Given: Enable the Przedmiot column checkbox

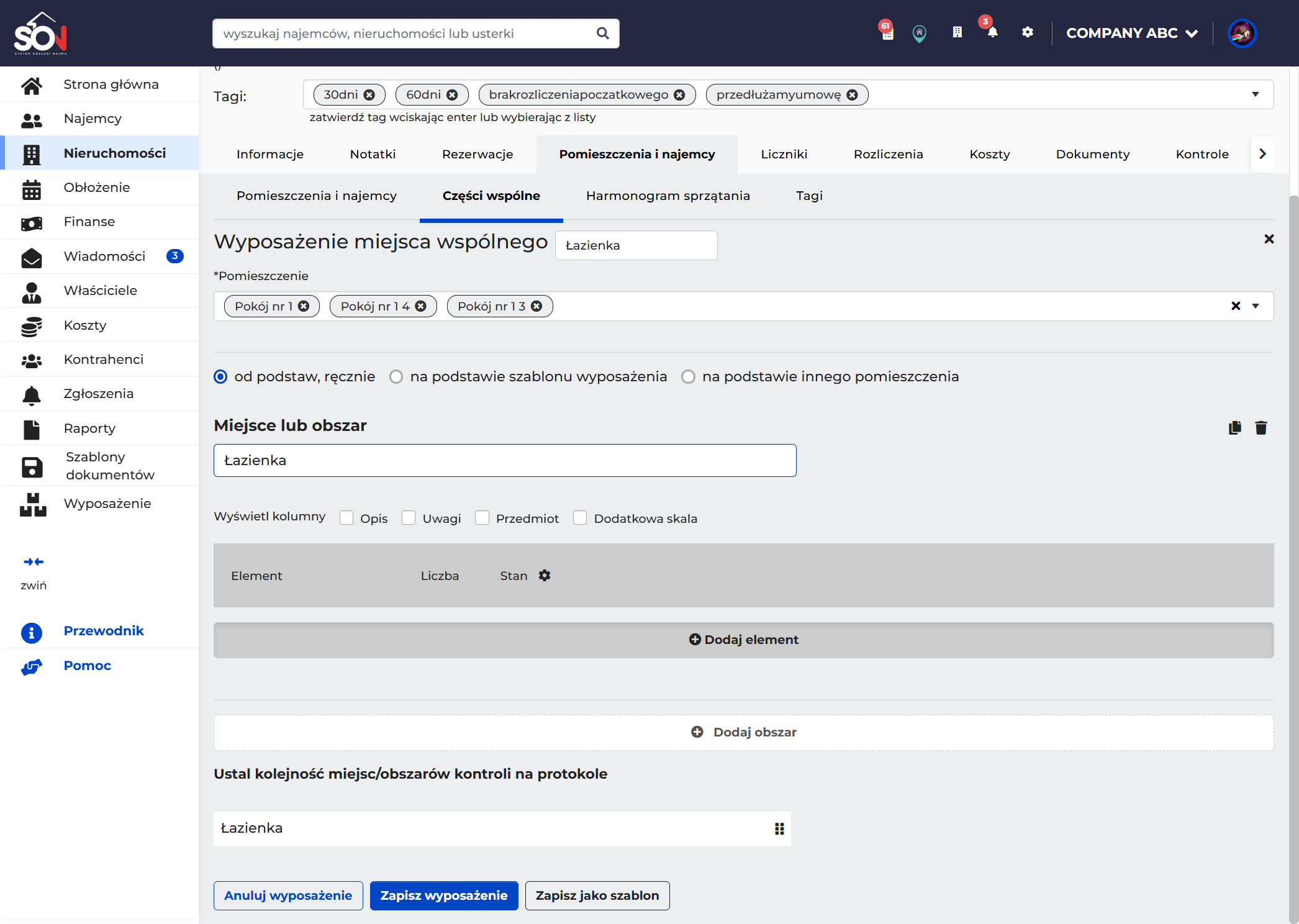Looking at the screenshot, I should (482, 518).
